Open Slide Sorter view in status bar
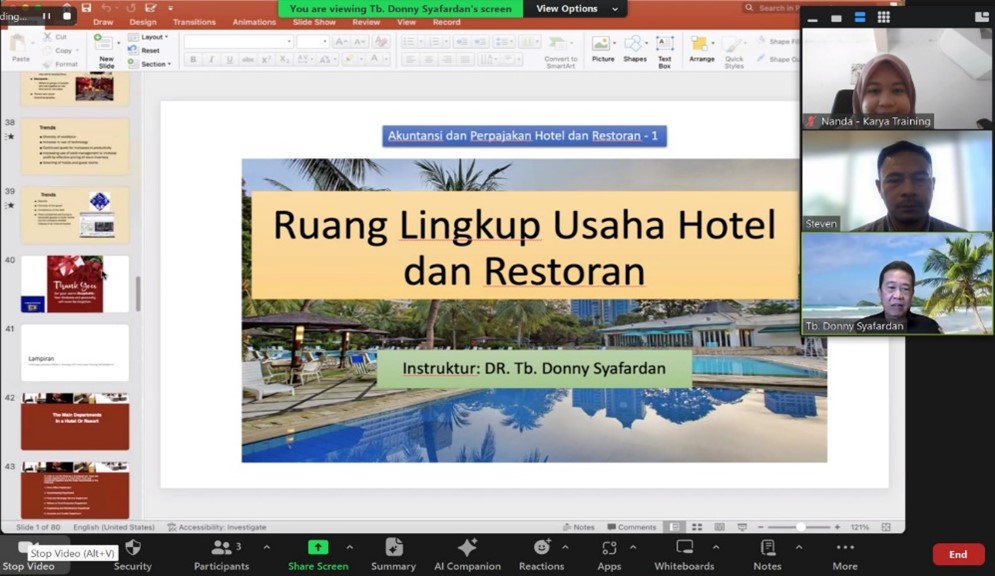This screenshot has height=576, width=995. [x=697, y=527]
